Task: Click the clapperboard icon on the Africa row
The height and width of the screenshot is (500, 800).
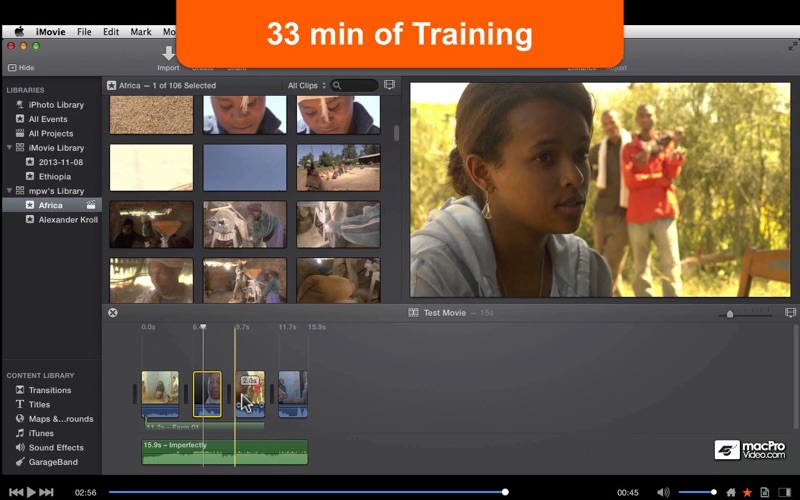Action: pyautogui.click(x=91, y=205)
